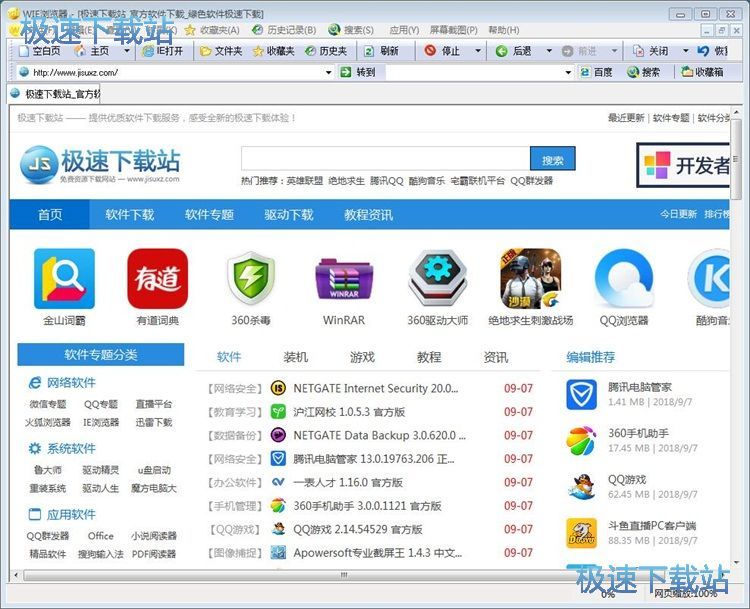
Task: Click the QQ游戏 recommended penguin icon
Action: point(582,487)
